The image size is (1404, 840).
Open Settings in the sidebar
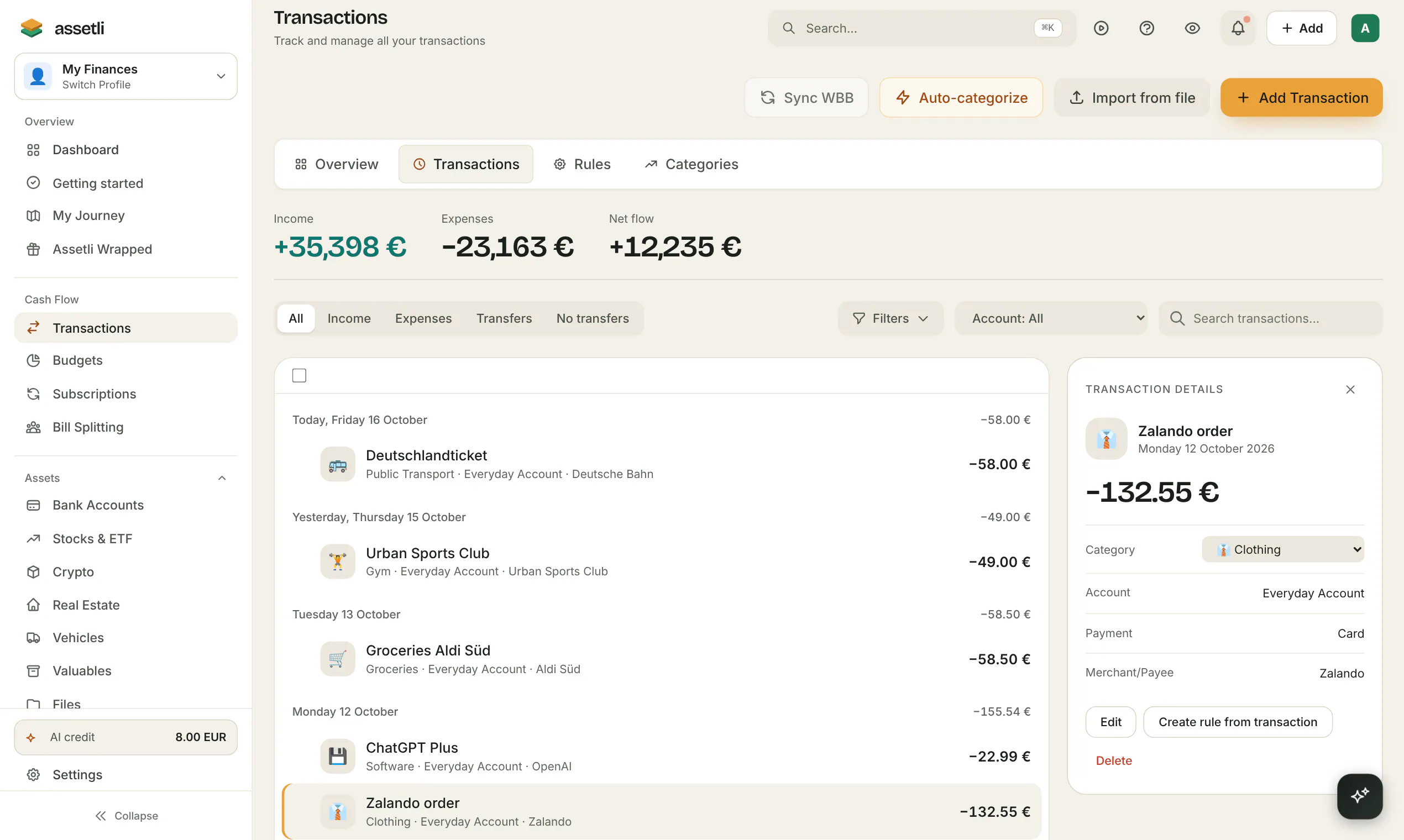coord(125,774)
